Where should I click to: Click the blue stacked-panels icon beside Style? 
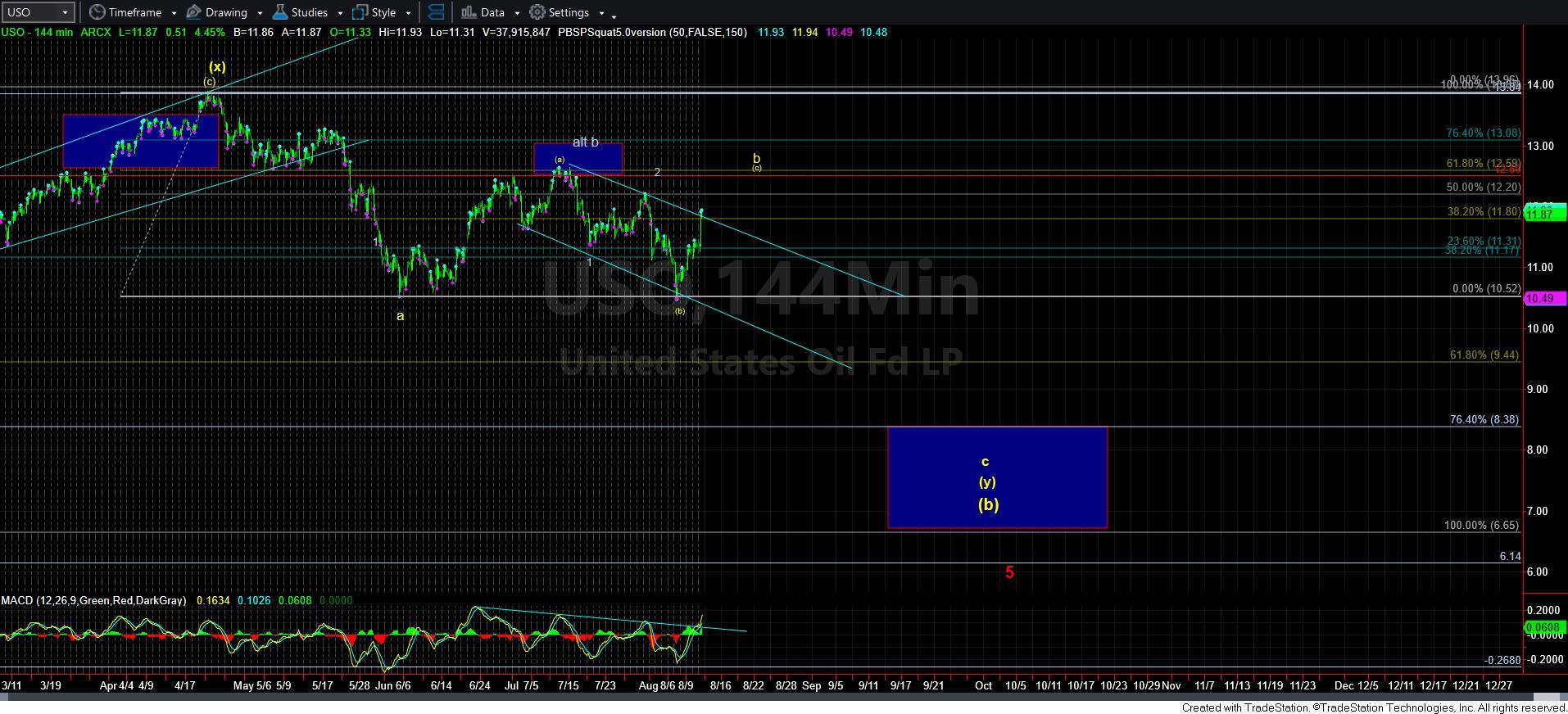[437, 12]
